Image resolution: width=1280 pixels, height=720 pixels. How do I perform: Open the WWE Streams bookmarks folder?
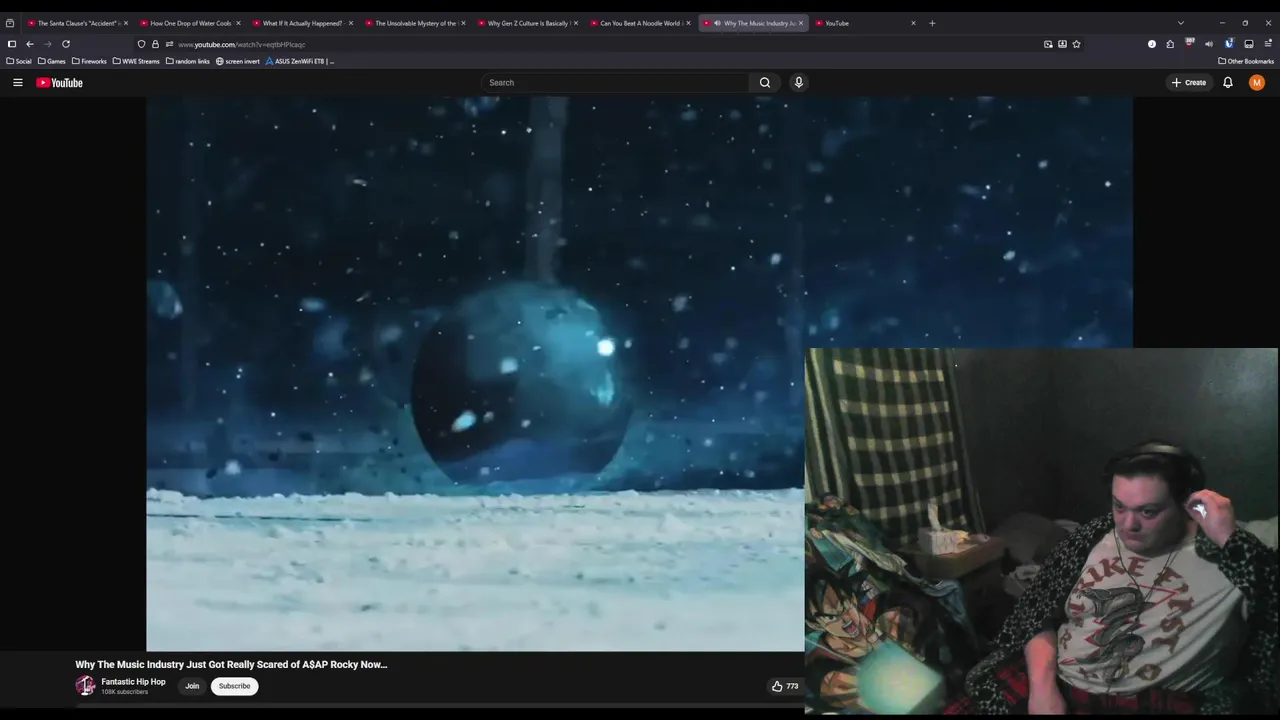point(136,61)
